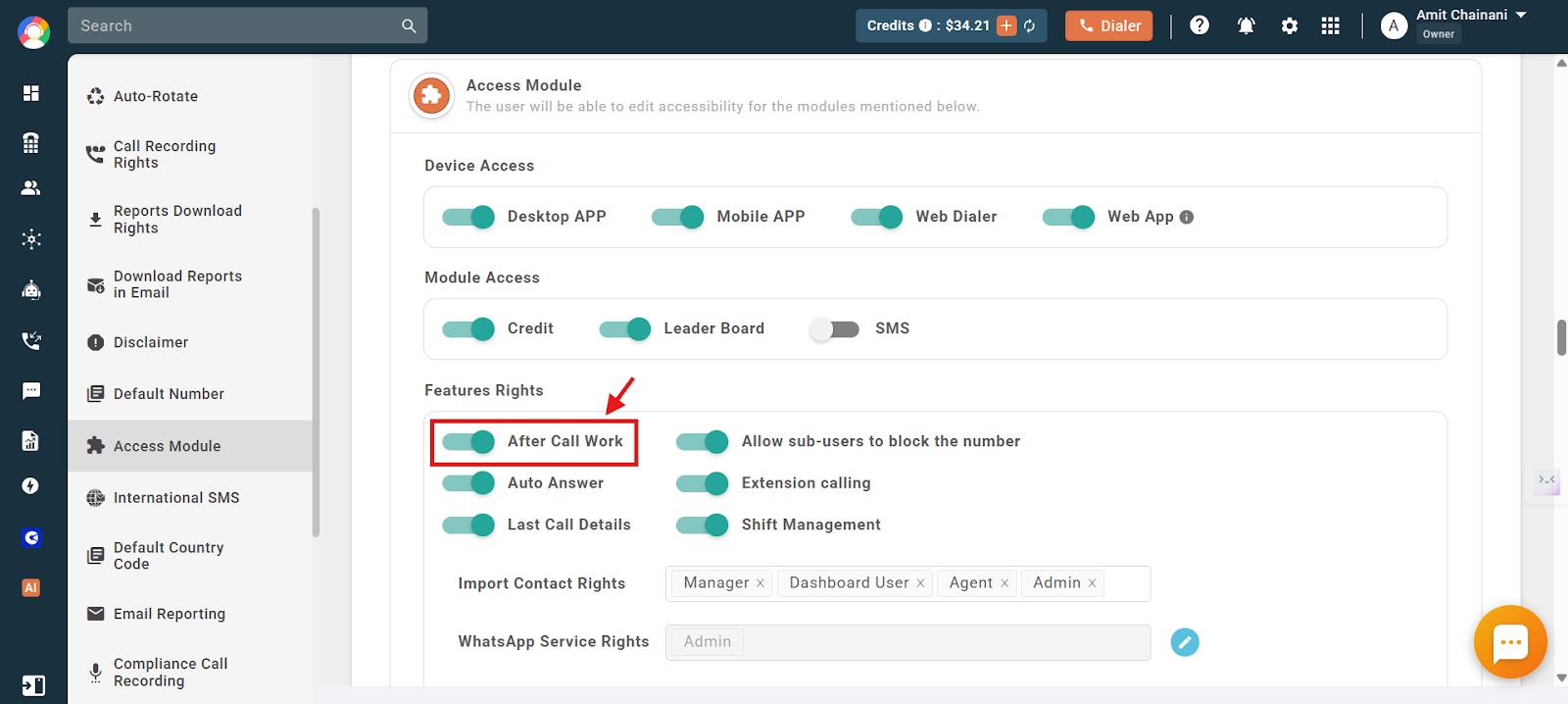Viewport: 1568px width, 704px height.
Task: Remove Admin from Import Contact Rights
Action: click(1093, 583)
